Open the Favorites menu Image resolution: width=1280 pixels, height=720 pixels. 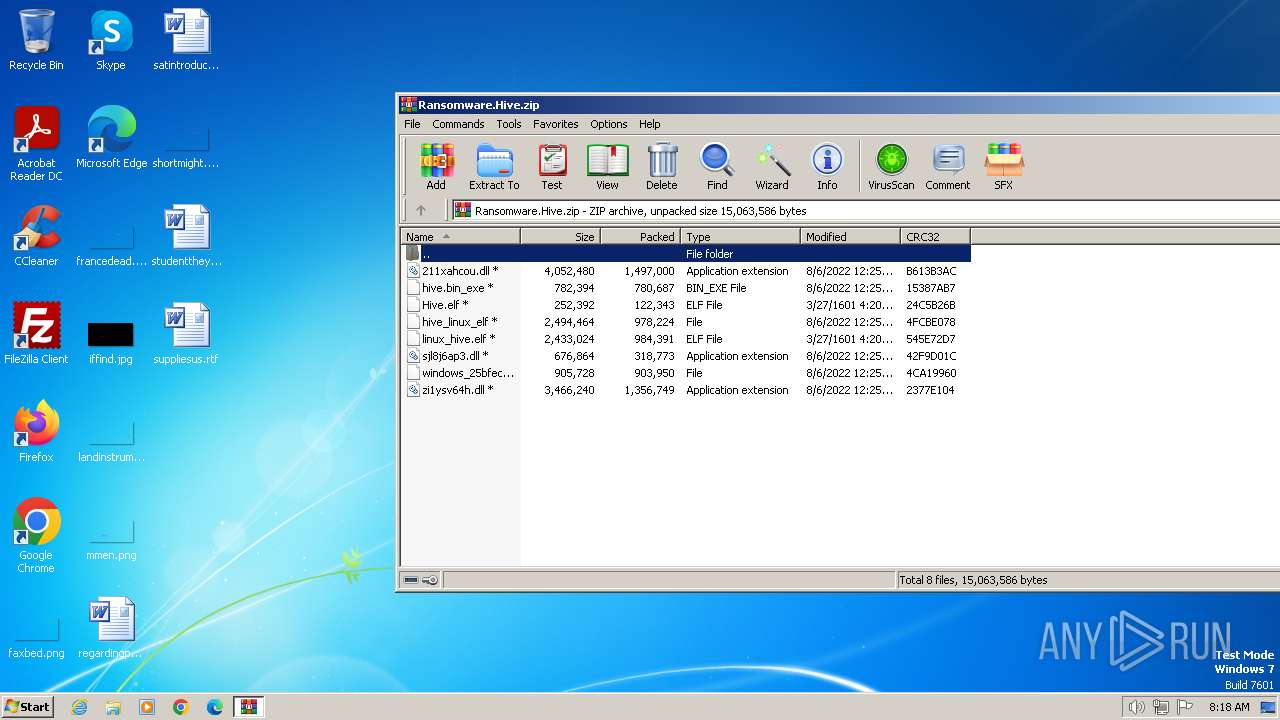click(556, 124)
